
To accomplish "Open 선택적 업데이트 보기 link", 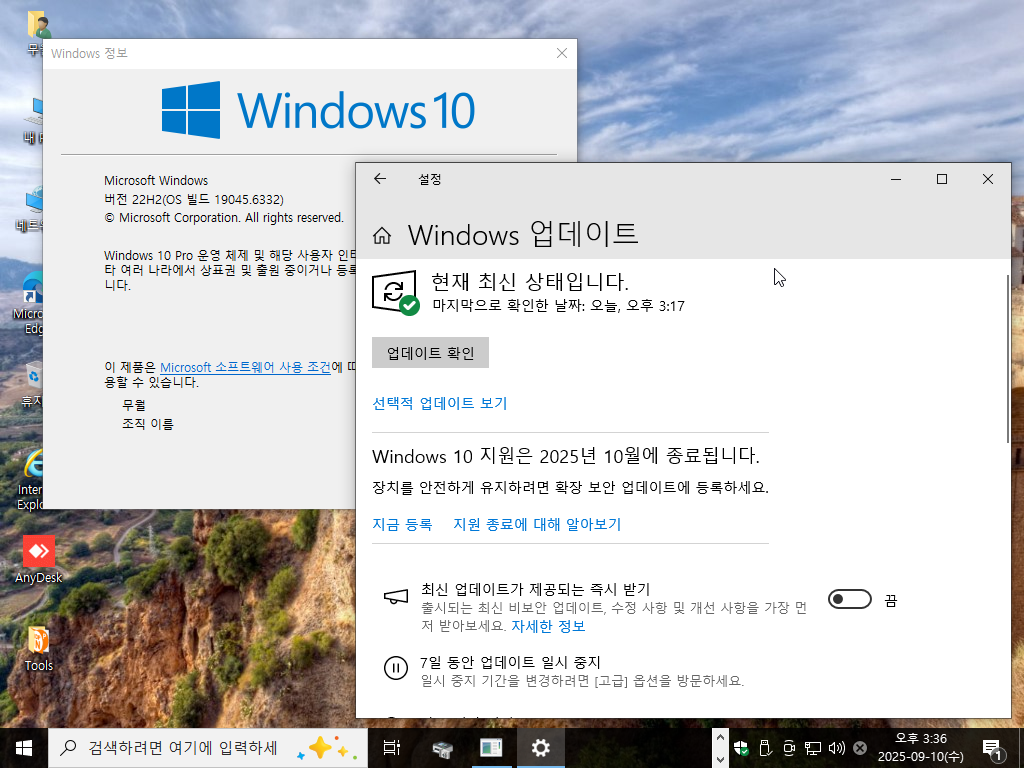I will (440, 403).
